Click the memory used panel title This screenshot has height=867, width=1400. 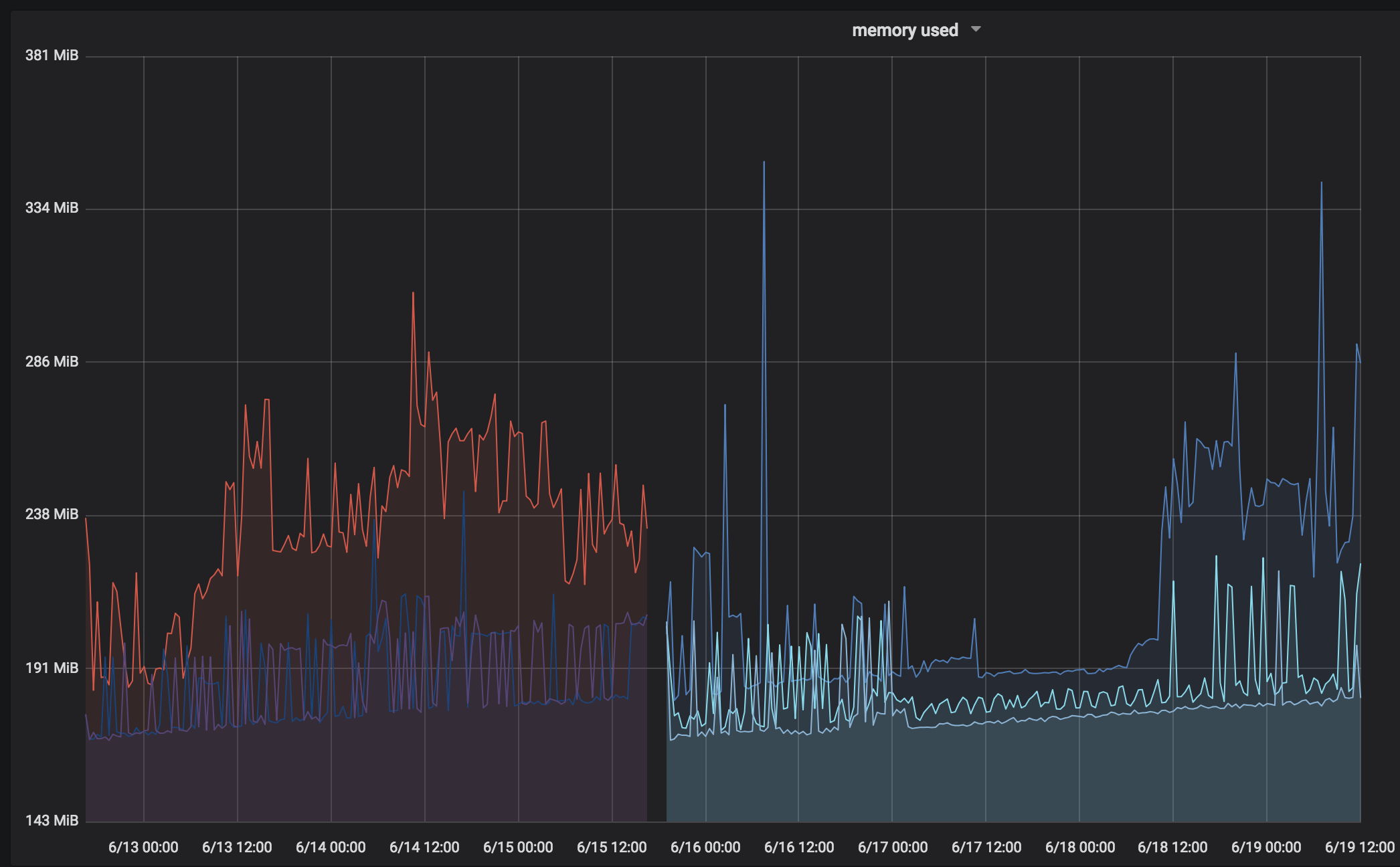tap(905, 29)
